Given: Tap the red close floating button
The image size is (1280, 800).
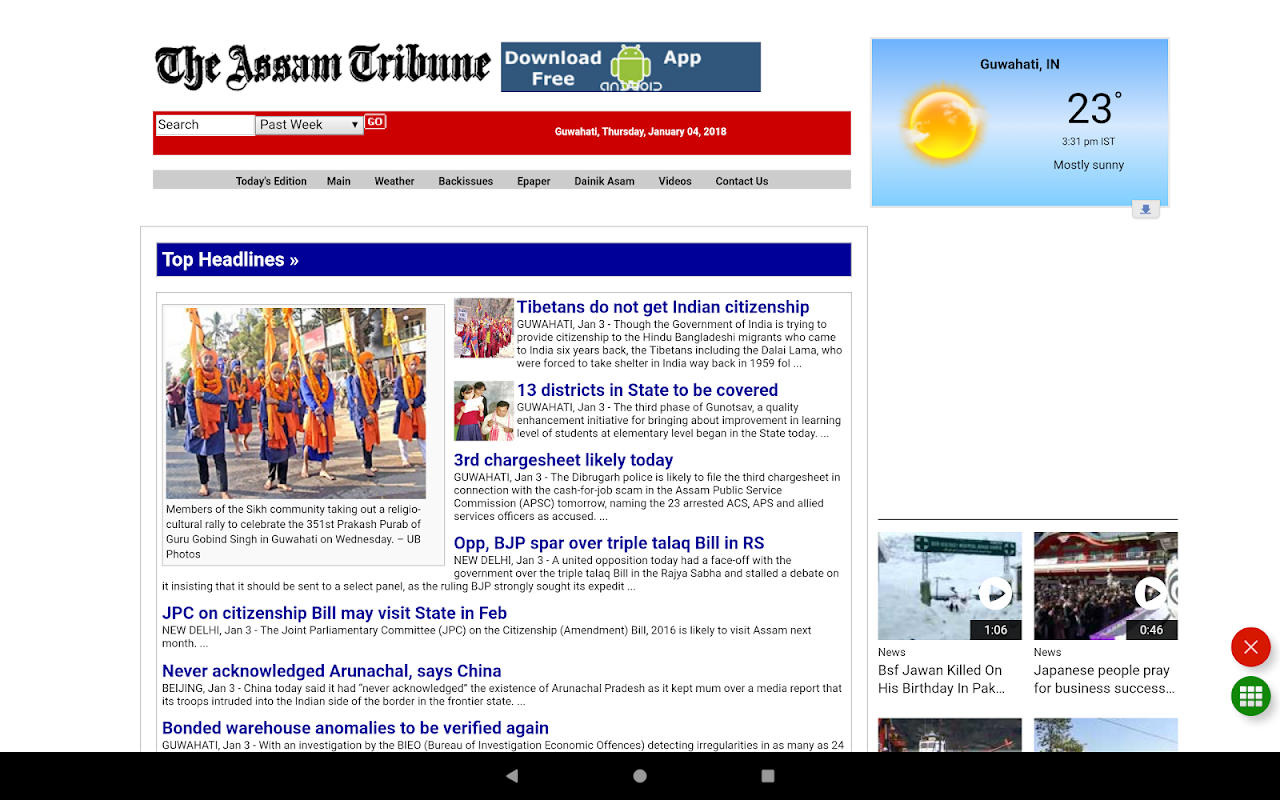Looking at the screenshot, I should (x=1250, y=647).
